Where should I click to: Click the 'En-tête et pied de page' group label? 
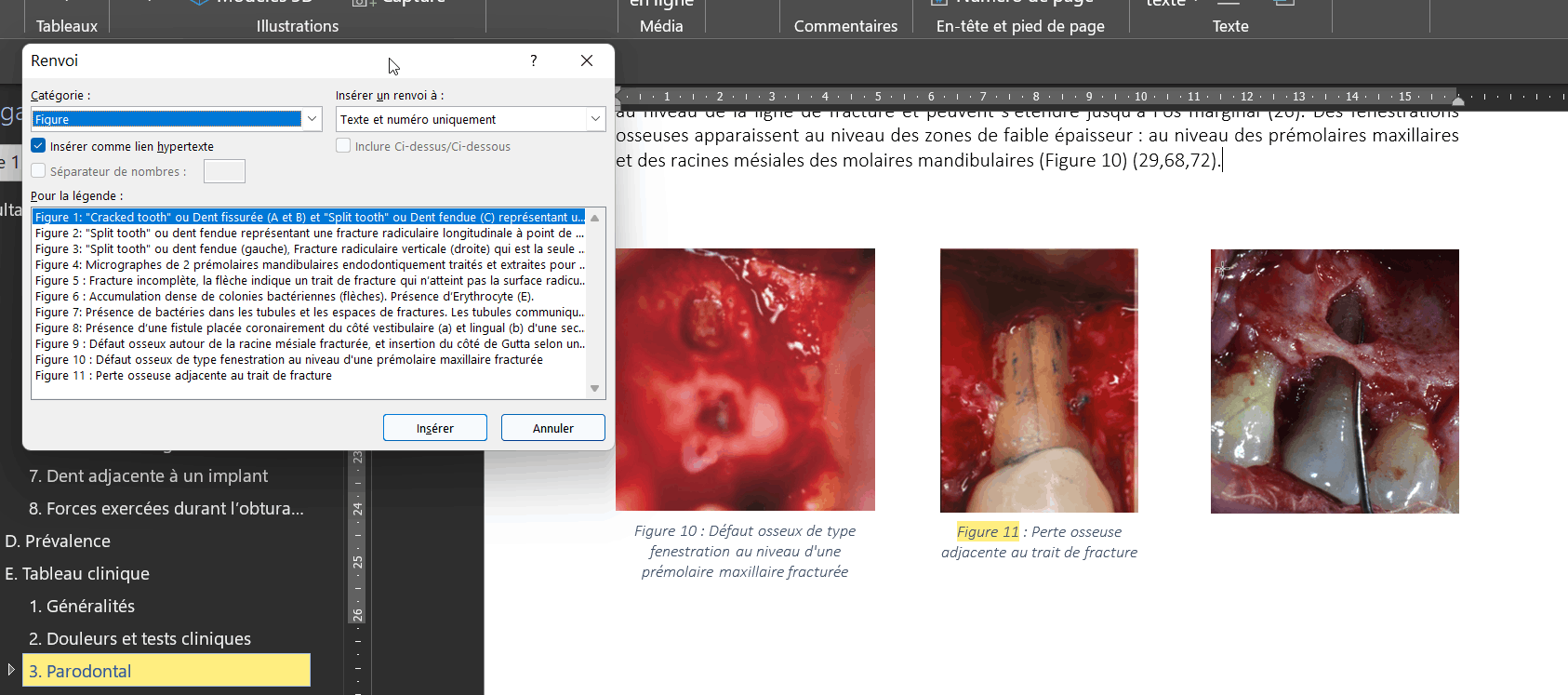(1020, 26)
